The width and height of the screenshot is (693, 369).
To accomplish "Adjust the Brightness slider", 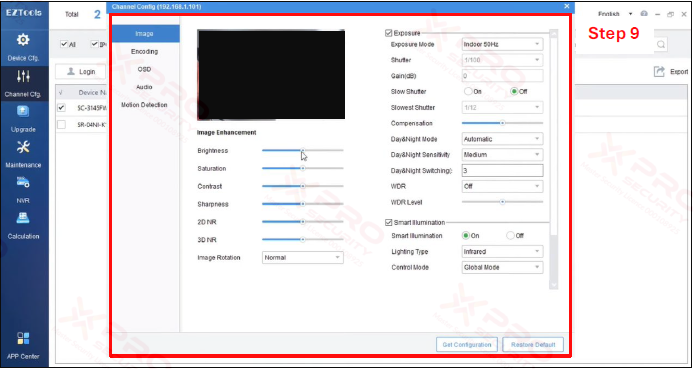I will click(x=303, y=150).
